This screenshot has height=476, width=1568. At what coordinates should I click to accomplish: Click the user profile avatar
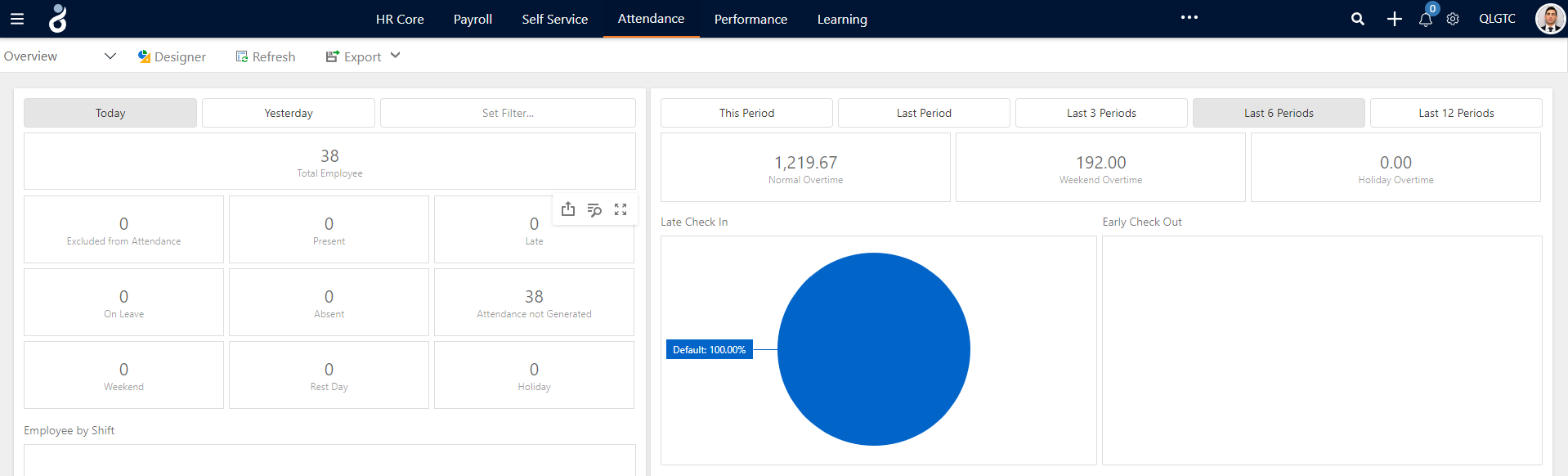tap(1549, 19)
